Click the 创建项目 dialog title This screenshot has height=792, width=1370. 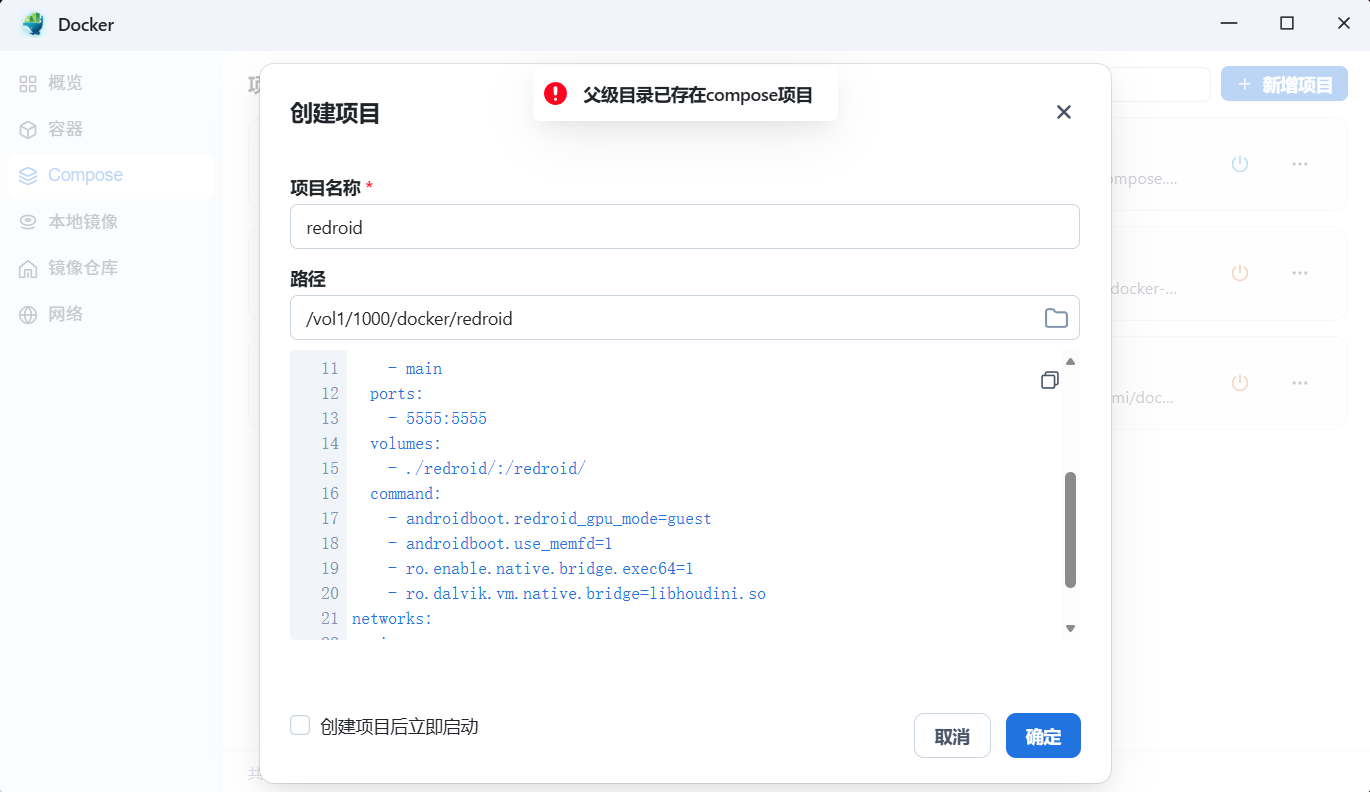tap(335, 113)
